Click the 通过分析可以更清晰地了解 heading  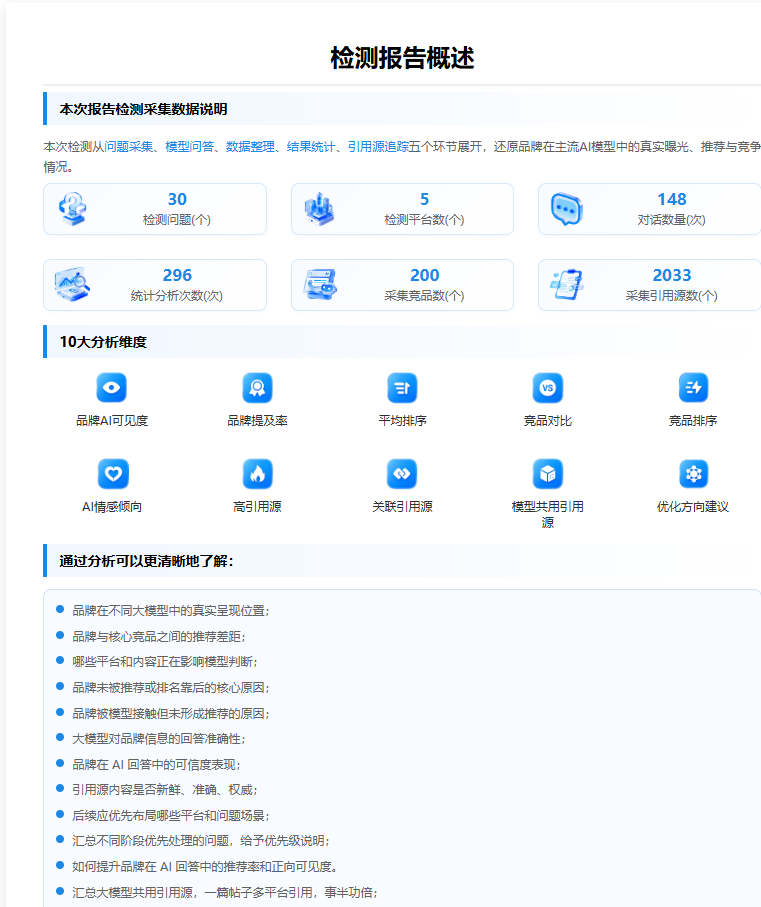pyautogui.click(x=146, y=561)
